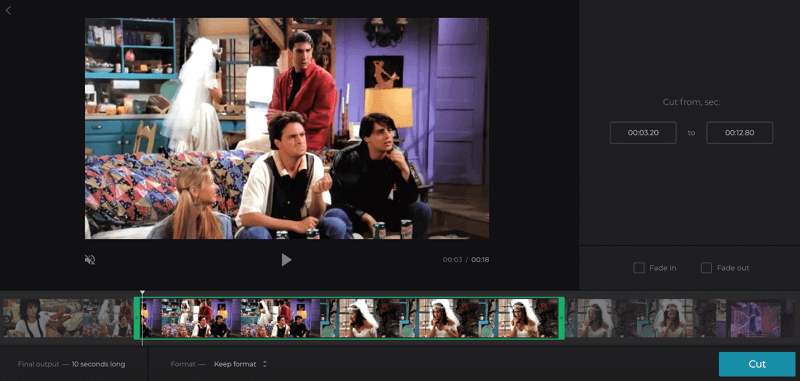The image size is (800, 381).
Task: Edit the start time field 00:03.20
Action: (643, 133)
